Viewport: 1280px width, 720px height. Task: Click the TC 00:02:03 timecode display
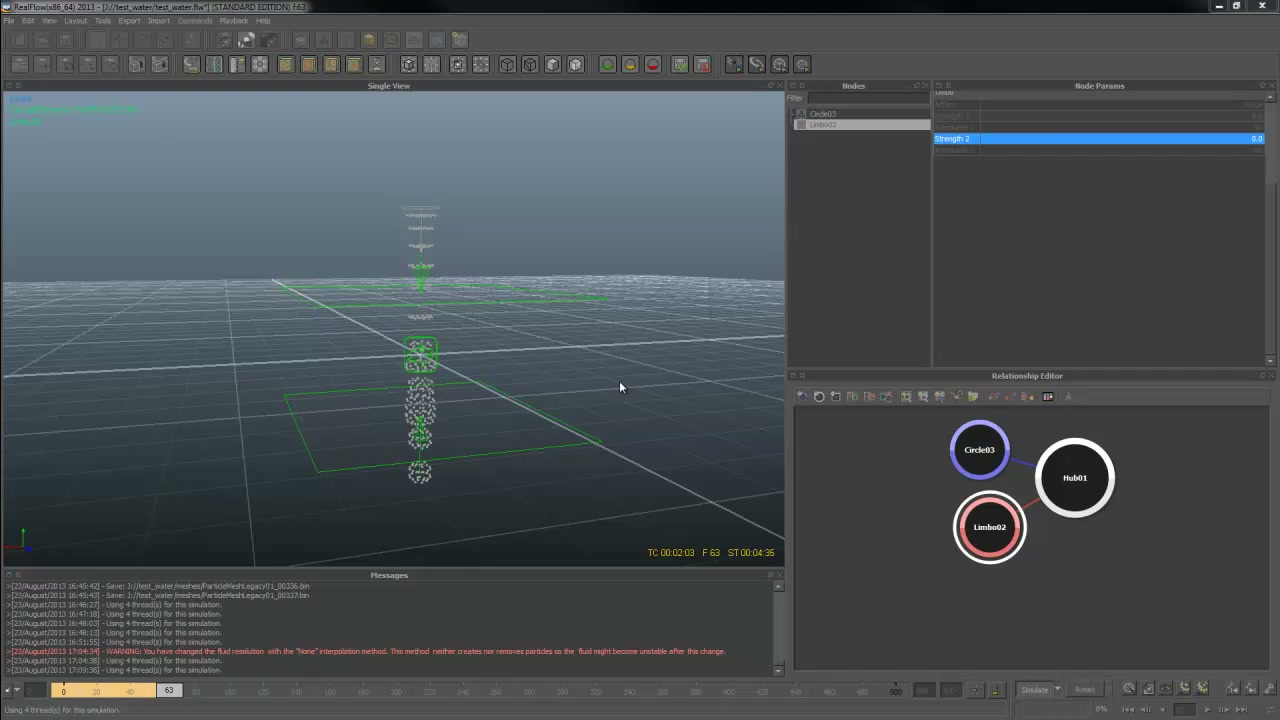(x=670, y=553)
